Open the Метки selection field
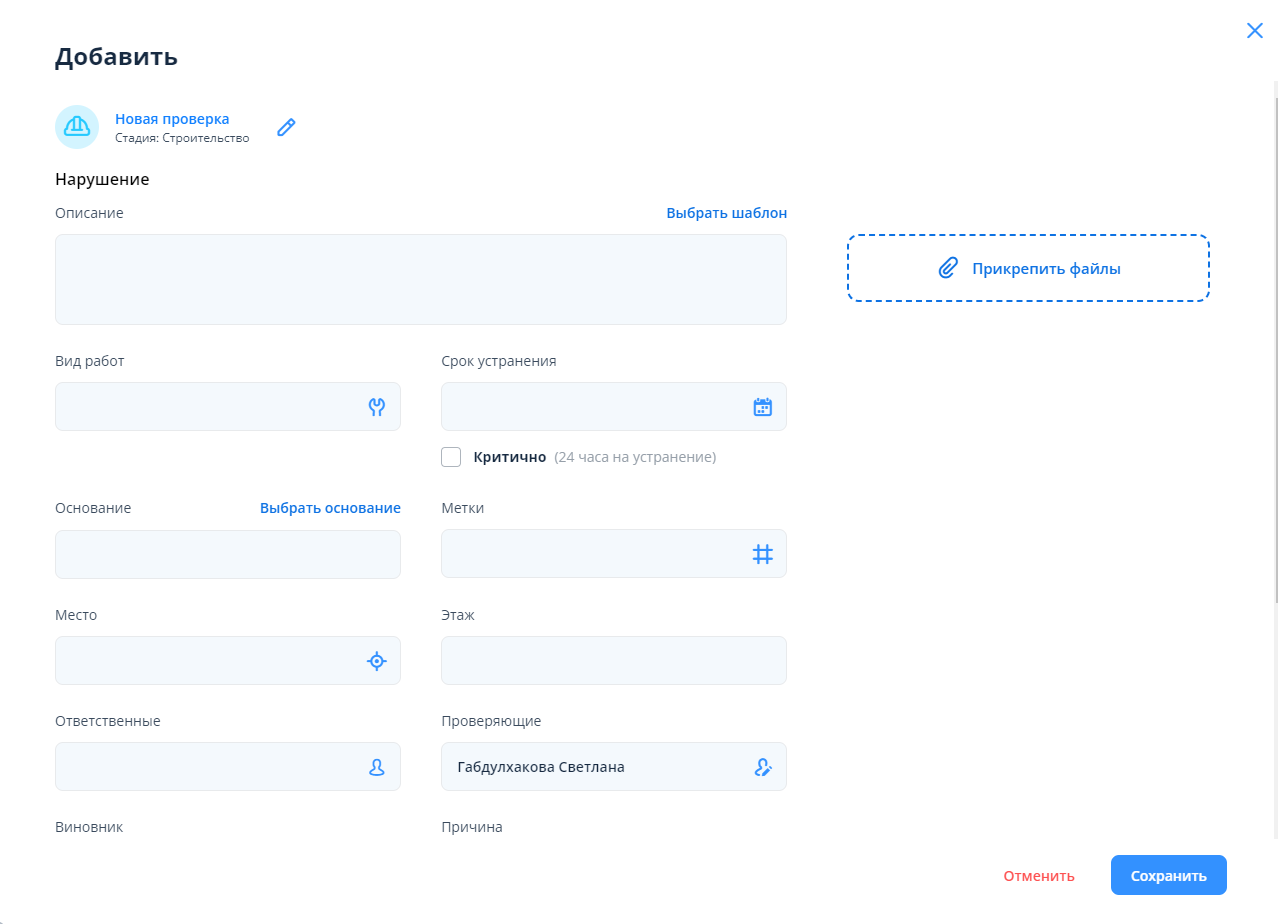Image resolution: width=1278 pixels, height=924 pixels. [595, 554]
